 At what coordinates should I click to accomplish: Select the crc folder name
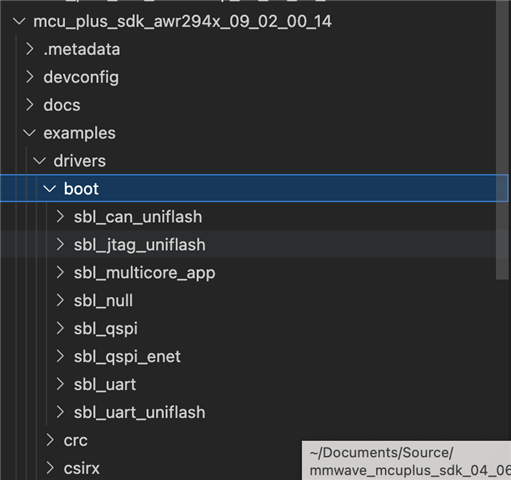(x=76, y=441)
